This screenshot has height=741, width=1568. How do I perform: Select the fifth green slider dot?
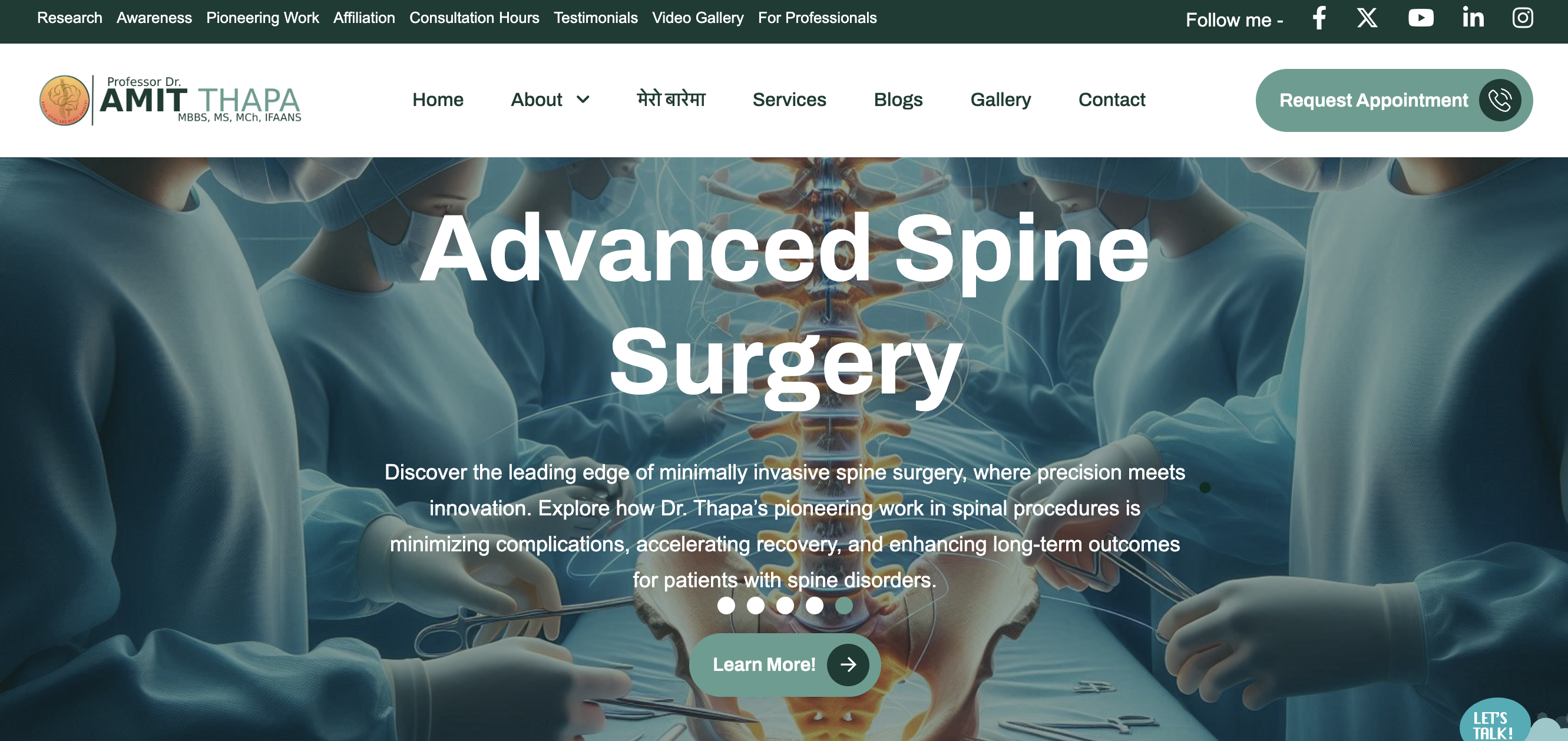pyautogui.click(x=843, y=605)
